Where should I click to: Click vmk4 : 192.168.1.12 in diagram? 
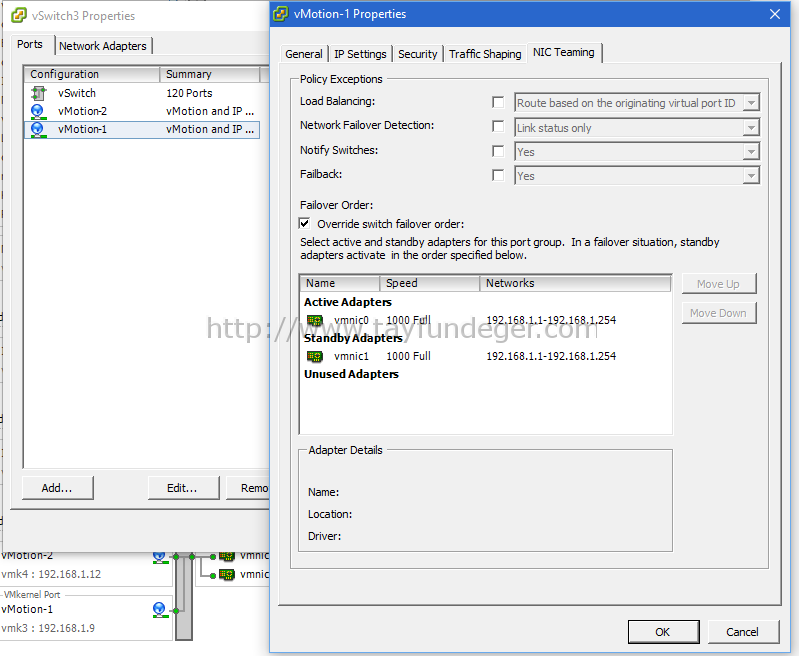click(51, 574)
